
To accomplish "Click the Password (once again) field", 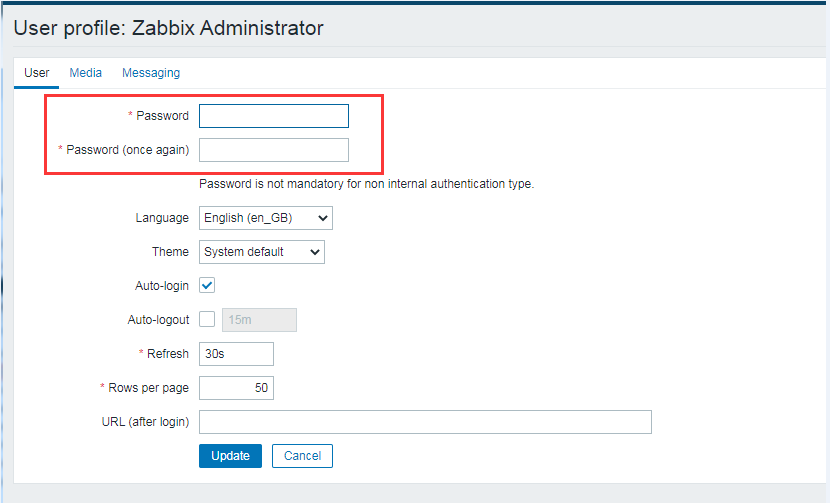I will (274, 150).
